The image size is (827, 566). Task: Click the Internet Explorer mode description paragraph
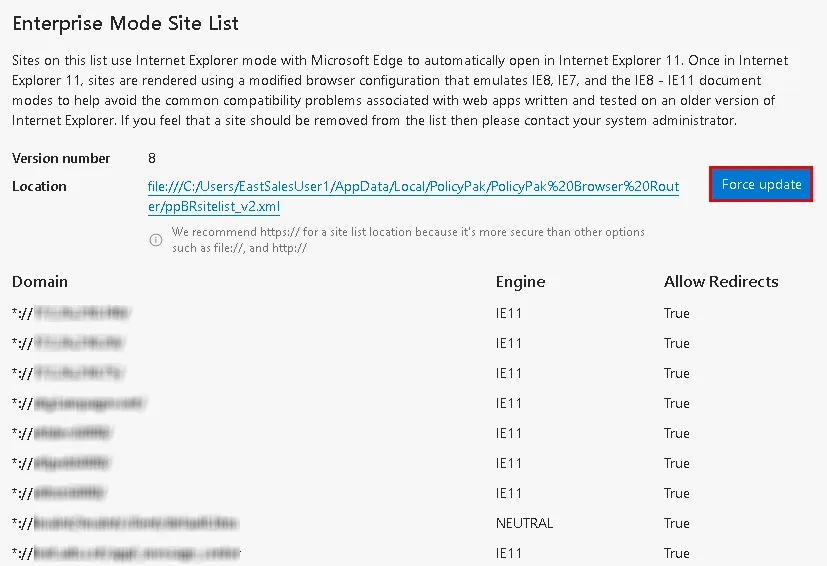(x=400, y=91)
